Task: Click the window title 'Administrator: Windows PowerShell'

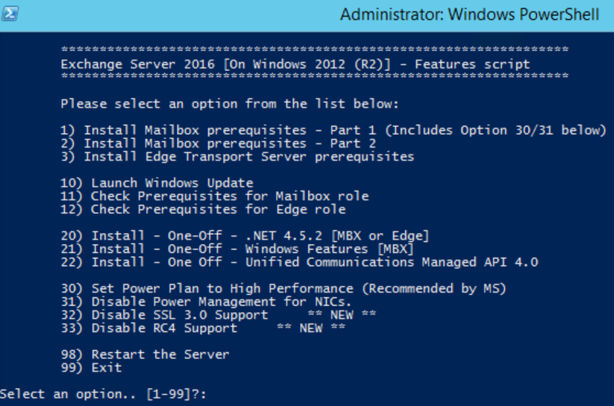Action: point(476,15)
